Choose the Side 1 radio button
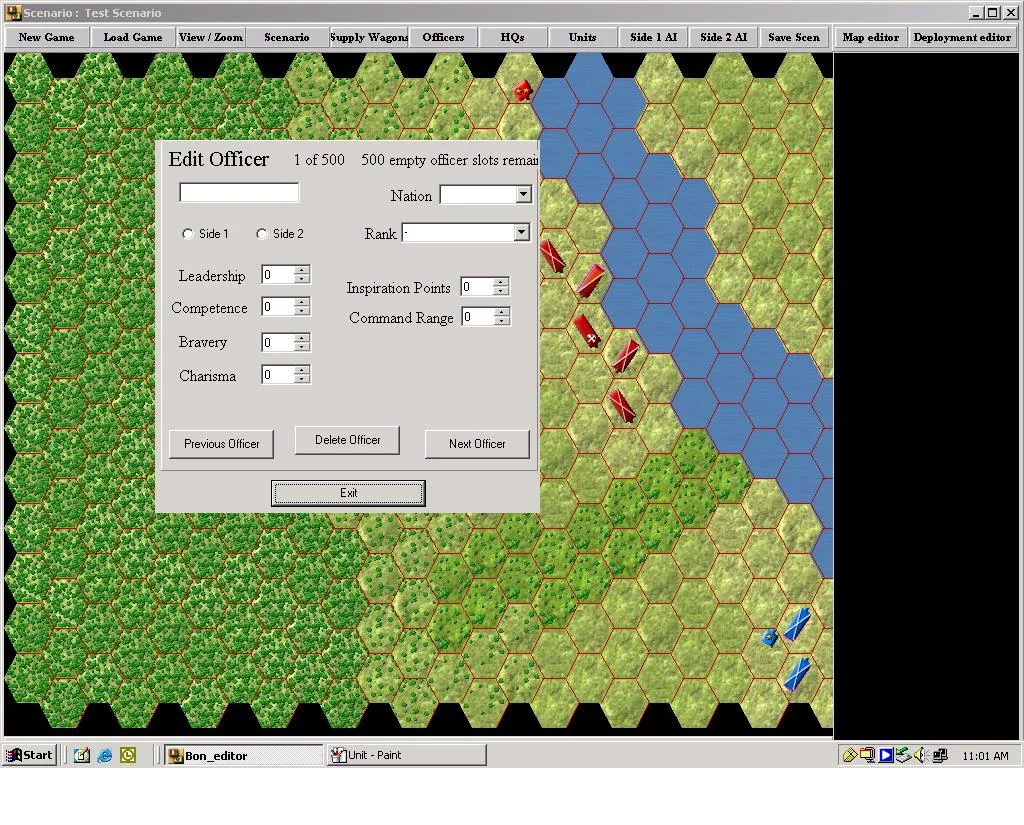The height and width of the screenshot is (825, 1024). pyautogui.click(x=188, y=234)
